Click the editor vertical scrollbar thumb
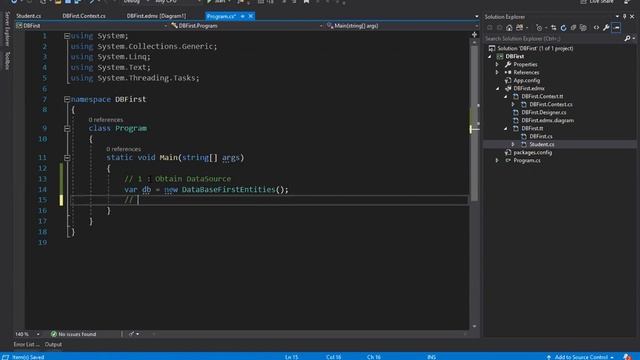640x360 pixels. click(x=474, y=124)
